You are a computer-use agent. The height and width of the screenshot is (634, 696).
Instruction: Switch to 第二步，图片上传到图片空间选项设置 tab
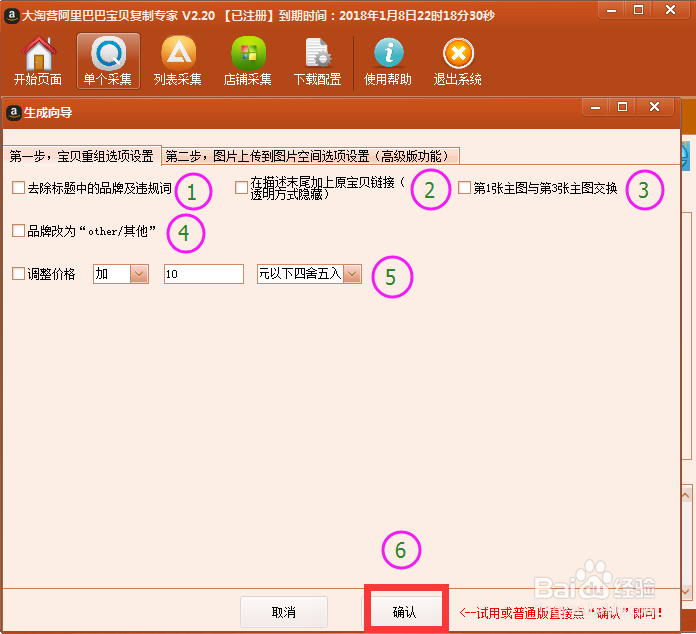point(311,156)
